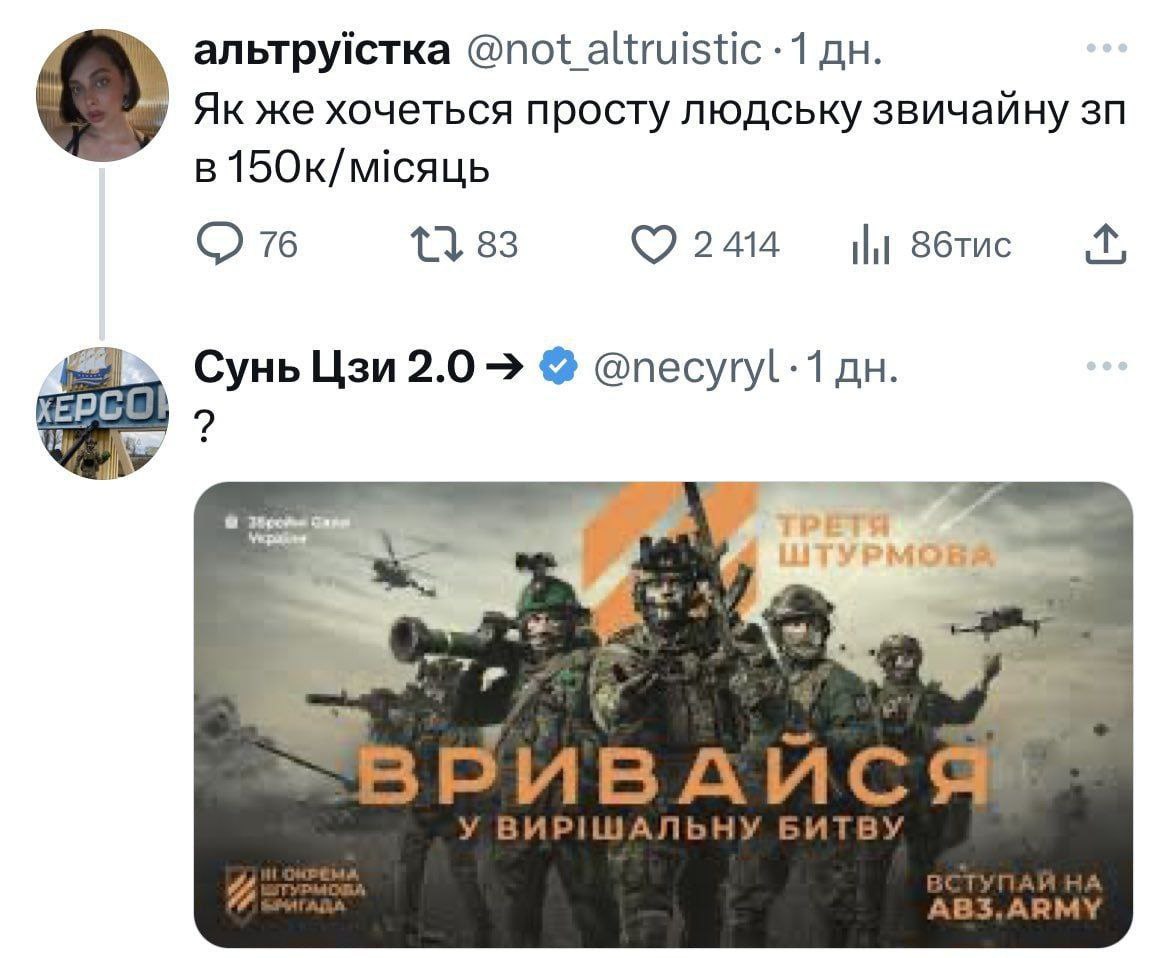Image resolution: width=1170 pixels, height=958 pixels.
Task: Like the tweet about 150к/місяць salary
Action: (x=653, y=245)
